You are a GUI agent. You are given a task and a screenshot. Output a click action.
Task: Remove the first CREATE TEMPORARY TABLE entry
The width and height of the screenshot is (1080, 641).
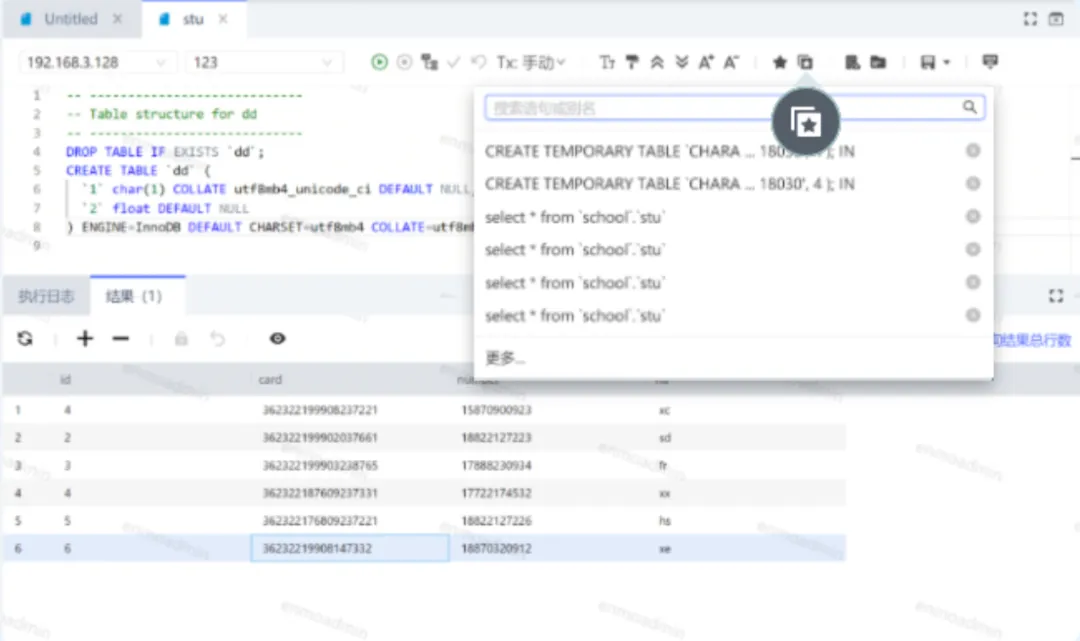tap(973, 151)
